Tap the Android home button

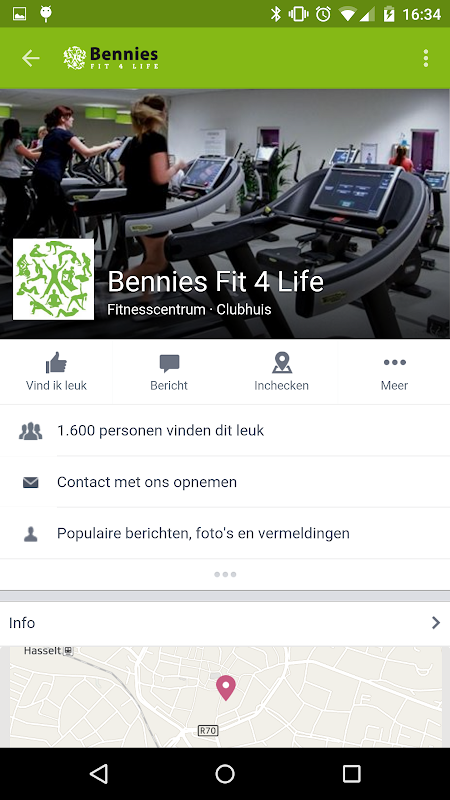click(x=225, y=774)
